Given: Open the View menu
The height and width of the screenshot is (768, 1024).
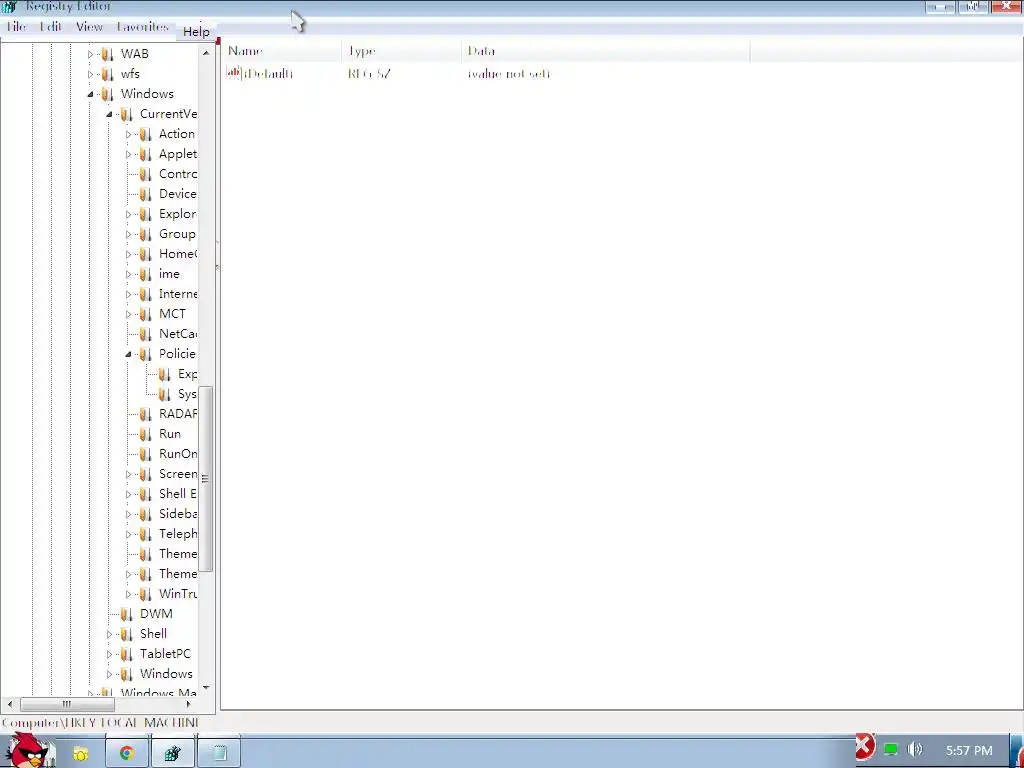Looking at the screenshot, I should (89, 27).
